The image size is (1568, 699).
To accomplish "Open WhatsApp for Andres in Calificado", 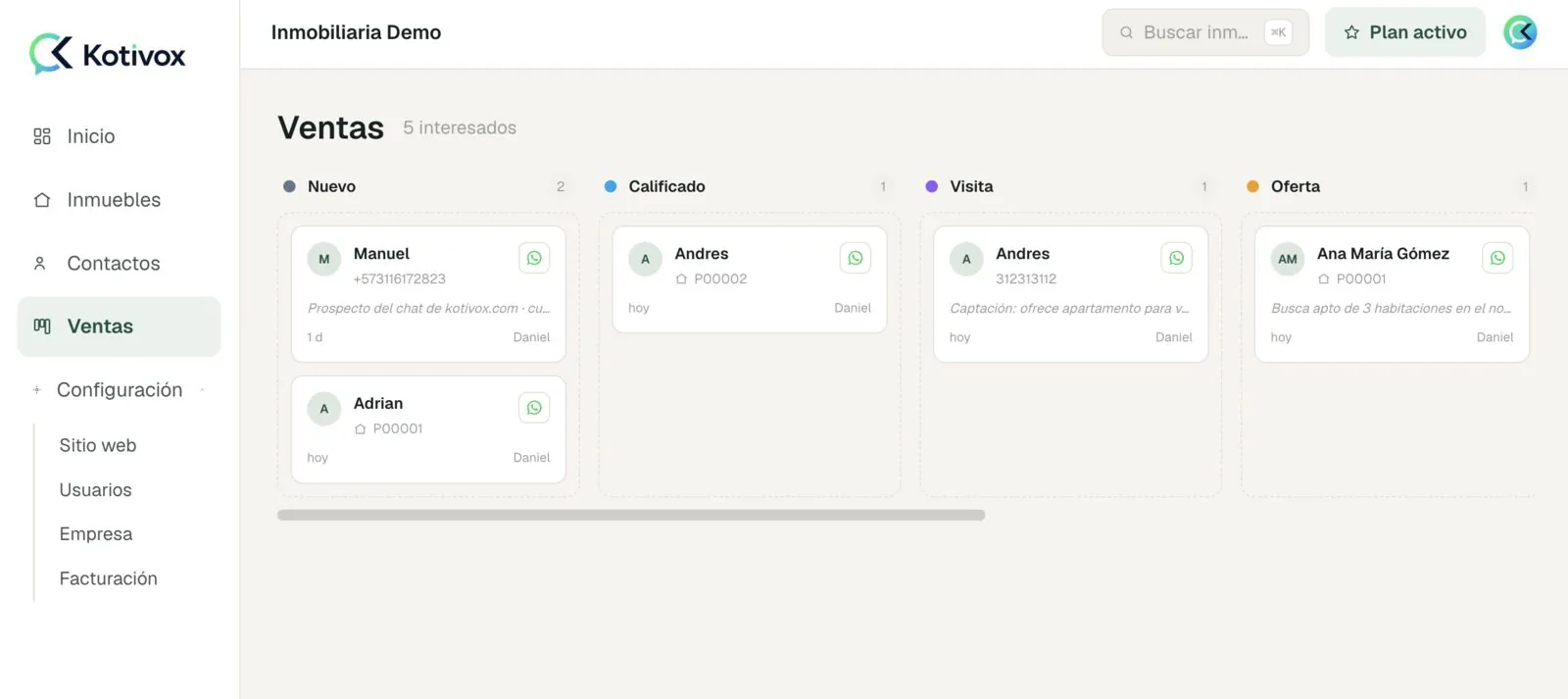I will (x=856, y=258).
